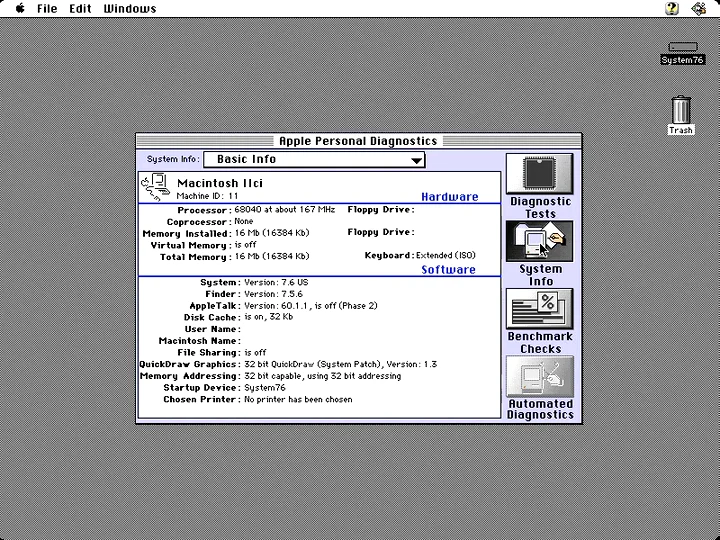Click the 'Machine ID: 11' text
The width and height of the screenshot is (720, 540).
(208, 196)
